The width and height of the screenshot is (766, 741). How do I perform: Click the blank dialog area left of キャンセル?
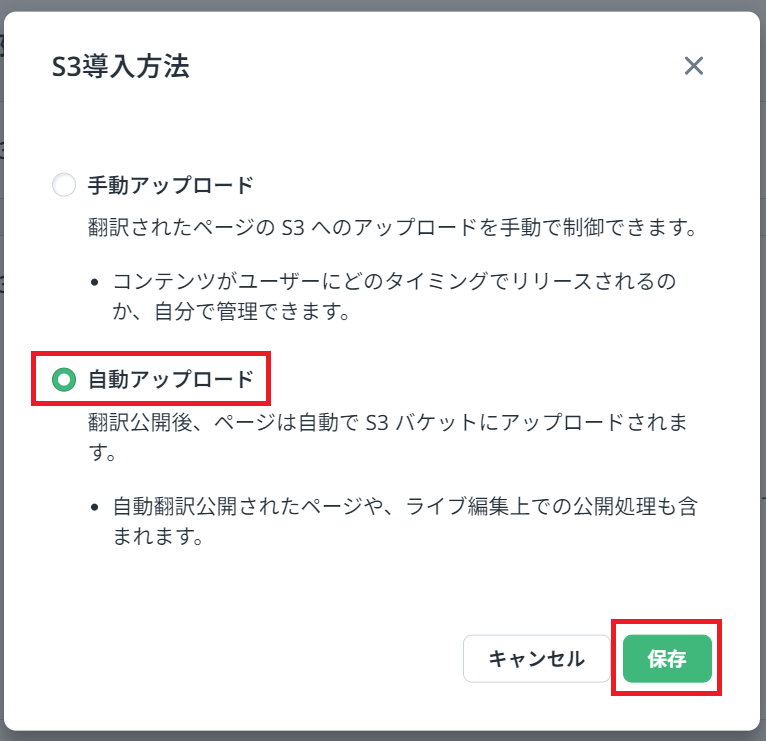pyautogui.click(x=250, y=660)
